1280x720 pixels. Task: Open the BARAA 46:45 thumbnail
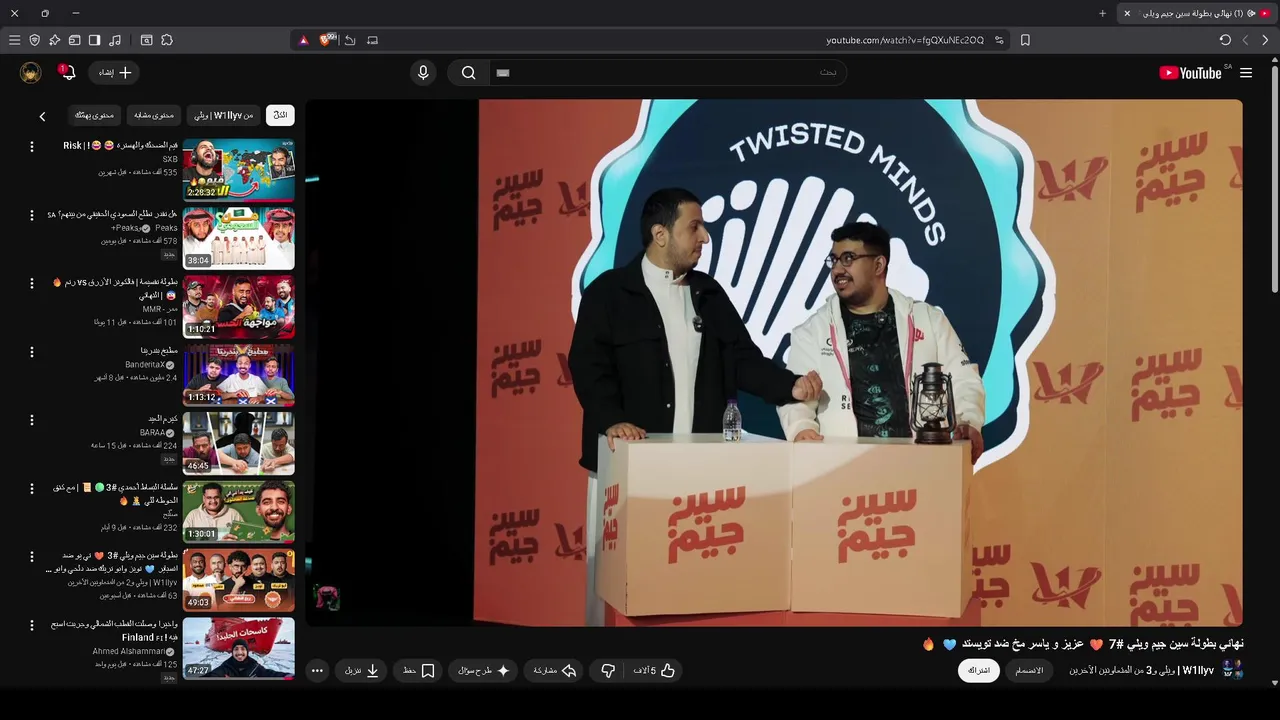239,443
